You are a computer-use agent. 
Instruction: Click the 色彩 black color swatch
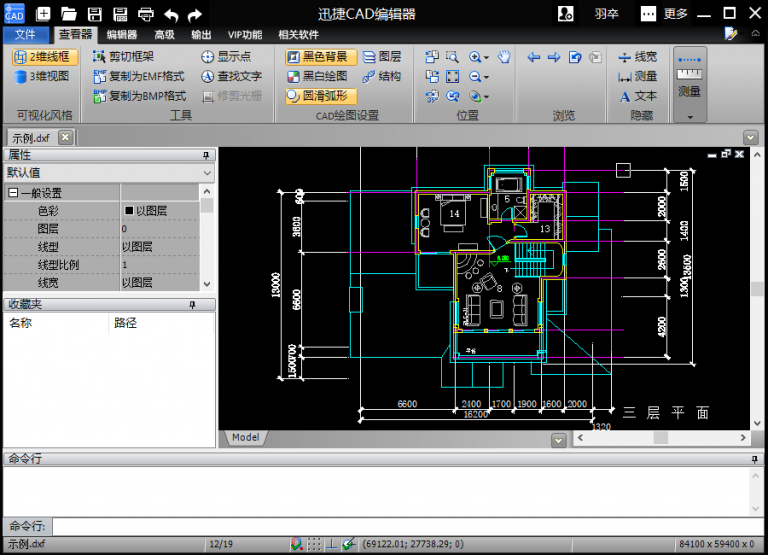(129, 211)
